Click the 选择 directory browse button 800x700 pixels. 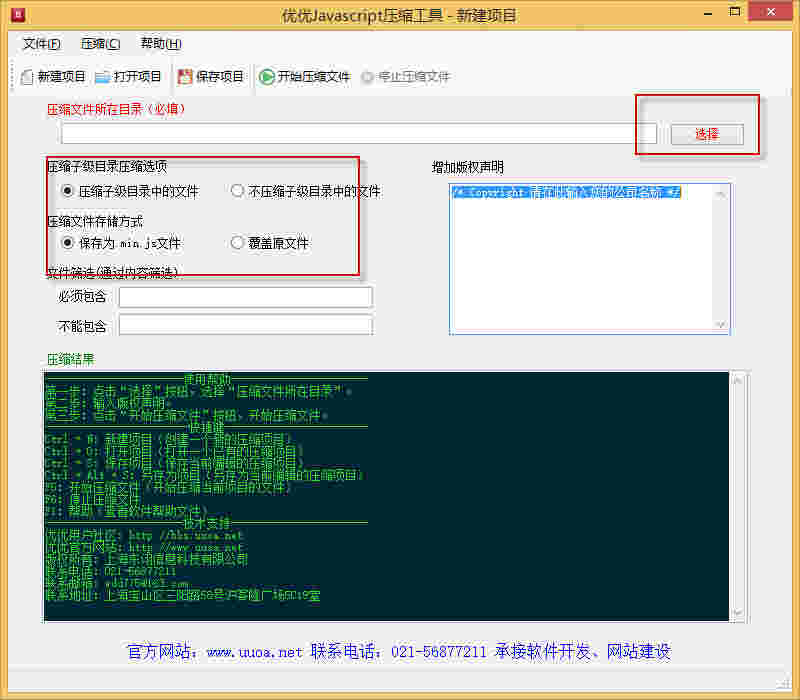point(707,133)
